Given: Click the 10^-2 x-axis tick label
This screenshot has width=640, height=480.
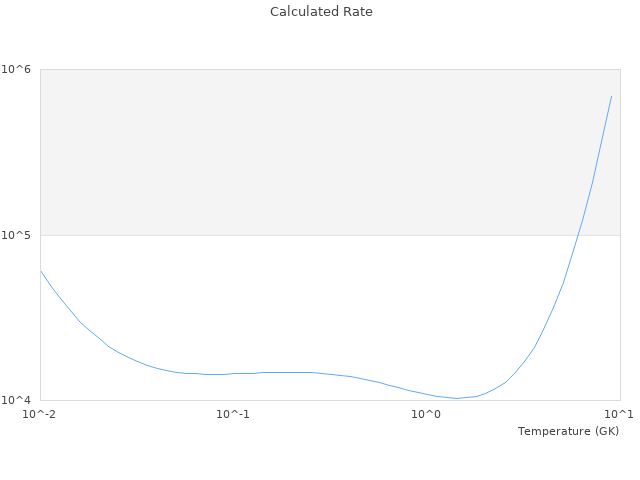Looking at the screenshot, I should 40,414.
